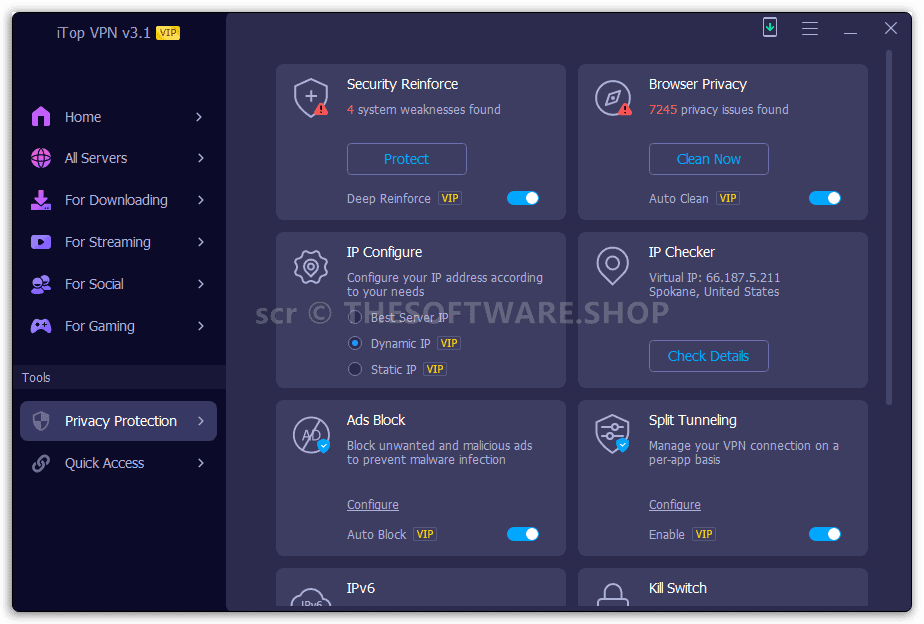Click the Ads Block AD icon
This screenshot has width=924, height=624.
coord(311,435)
